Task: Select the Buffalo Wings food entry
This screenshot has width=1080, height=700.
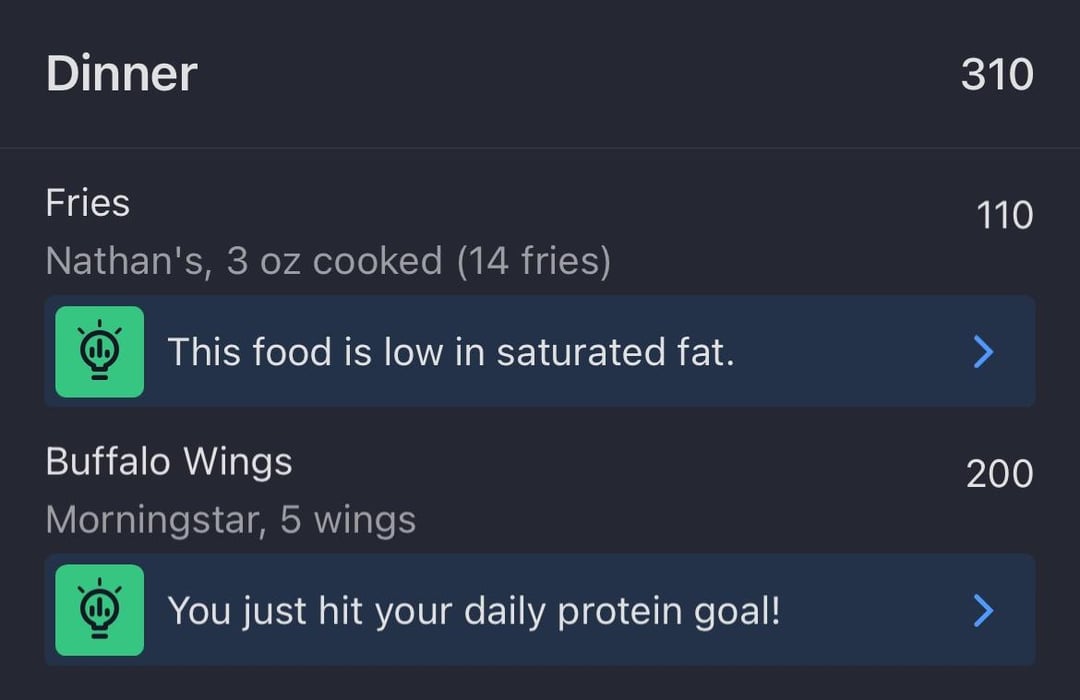Action: point(540,489)
